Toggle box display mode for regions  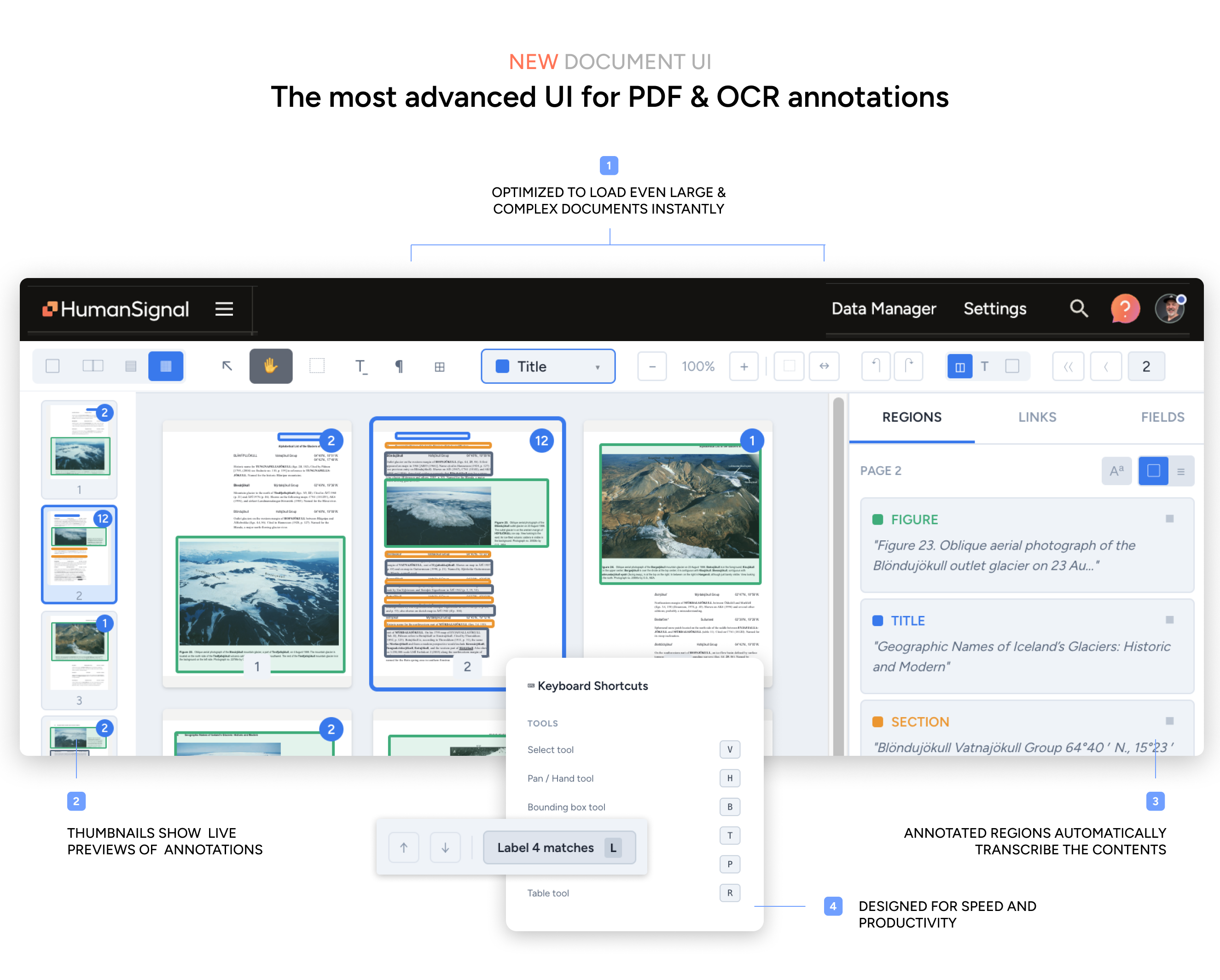pyautogui.click(x=1153, y=471)
